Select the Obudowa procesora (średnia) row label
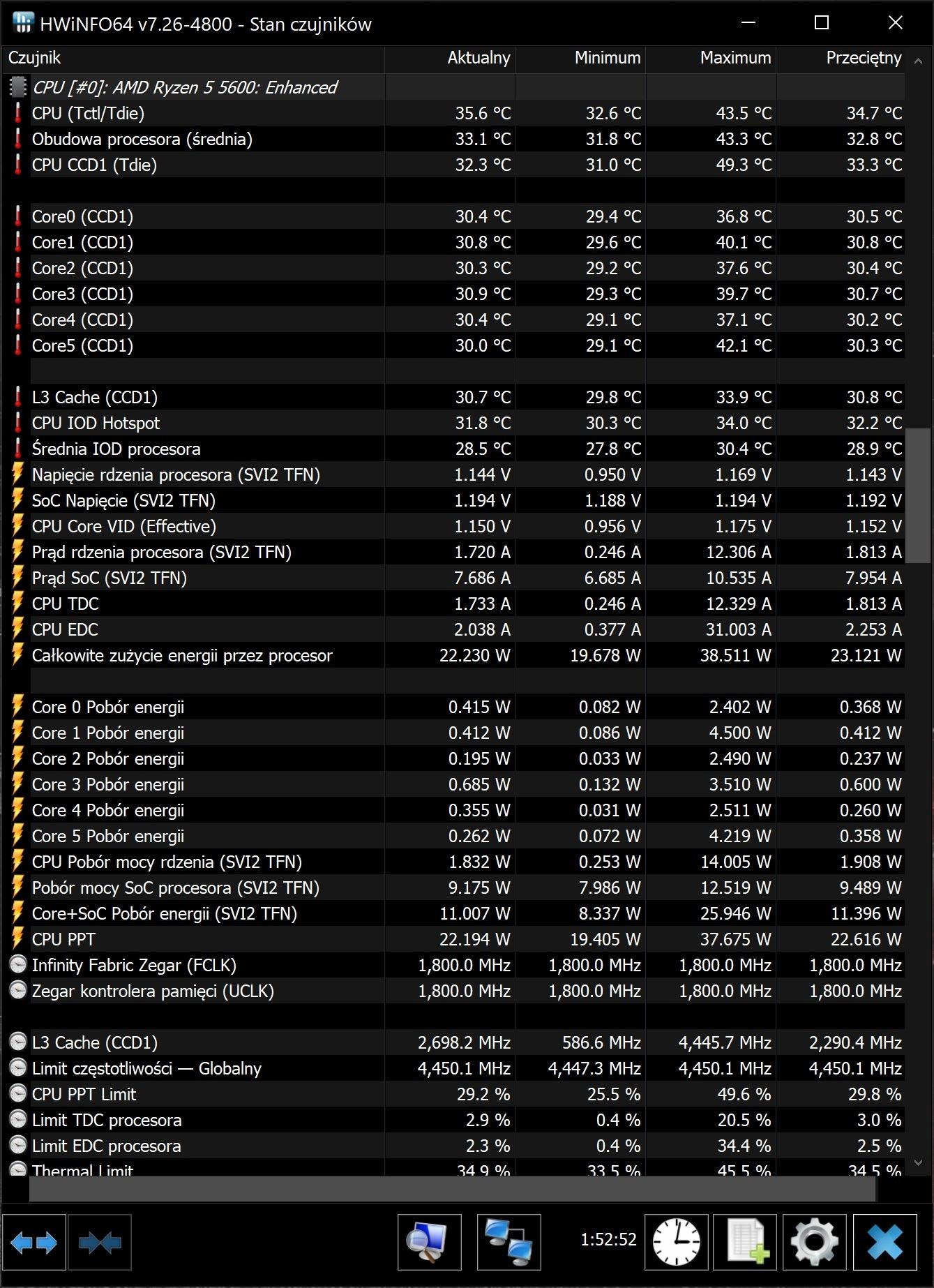934x1288 pixels. (x=142, y=139)
